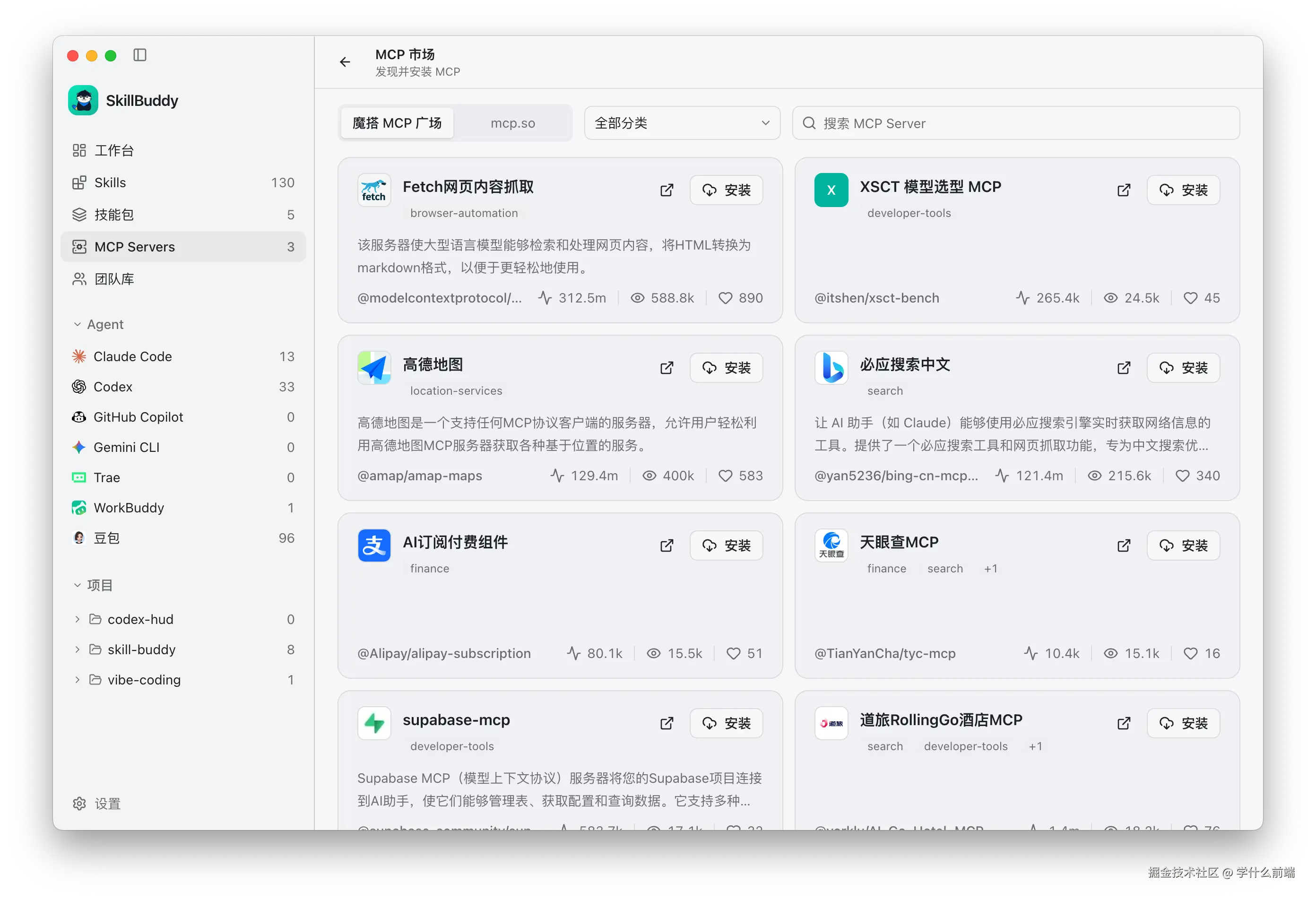Collapse the 项目 section
Image resolution: width=1316 pixels, height=900 pixels.
78,585
